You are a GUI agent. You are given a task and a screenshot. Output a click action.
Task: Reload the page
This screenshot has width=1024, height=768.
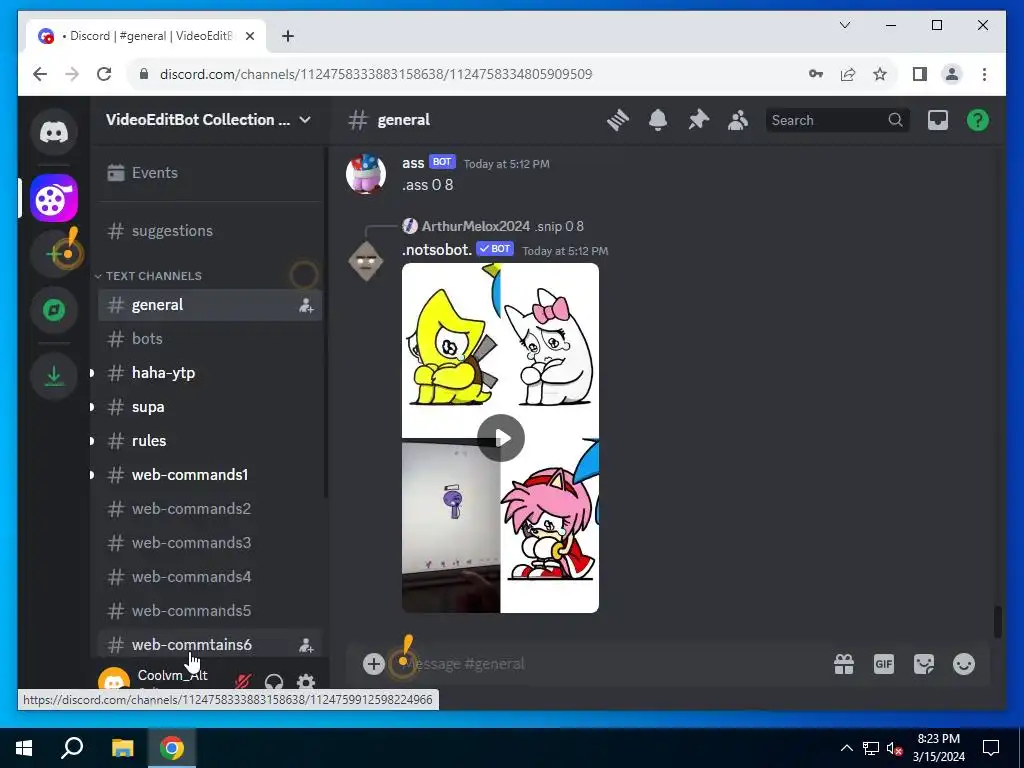pos(104,74)
